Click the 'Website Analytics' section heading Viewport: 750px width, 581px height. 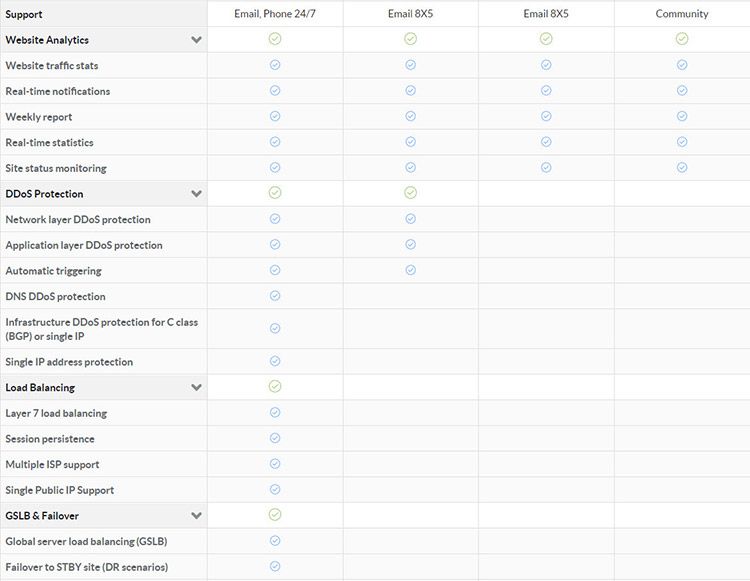pos(47,40)
